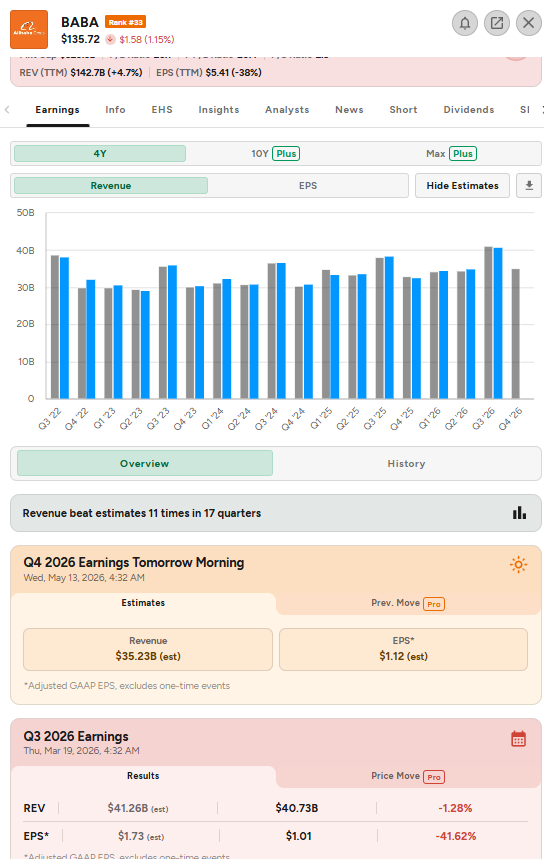Click the Wed, May 13, 2026 date
Image resolution: width=544 pixels, height=859 pixels.
tap(84, 577)
